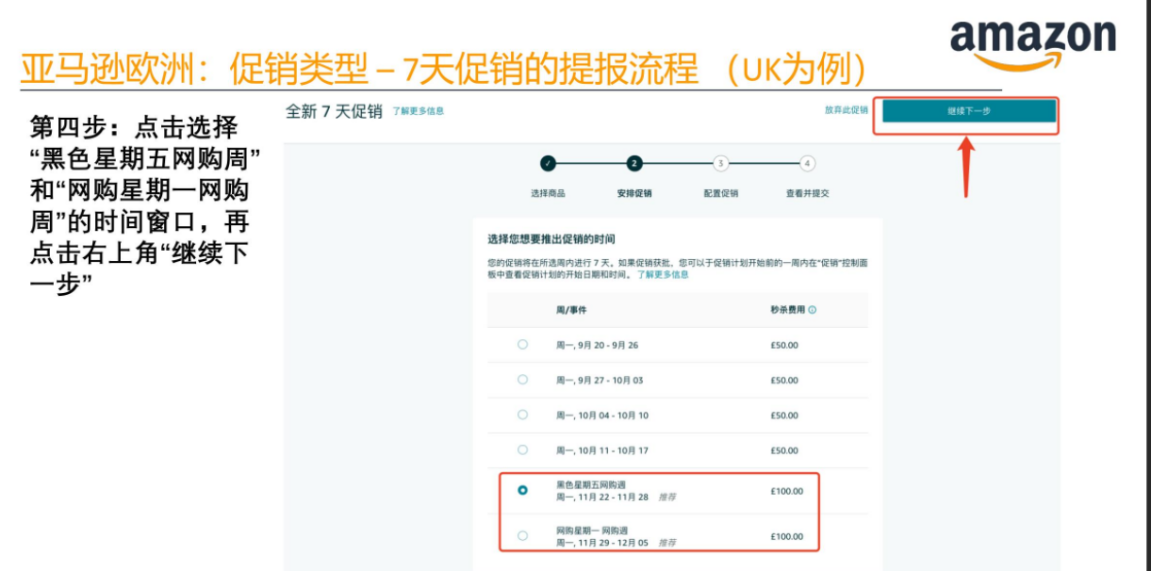The height and width of the screenshot is (571, 1151).
Task: Click the 网购星期一 网购周 row title
Action: [592, 531]
